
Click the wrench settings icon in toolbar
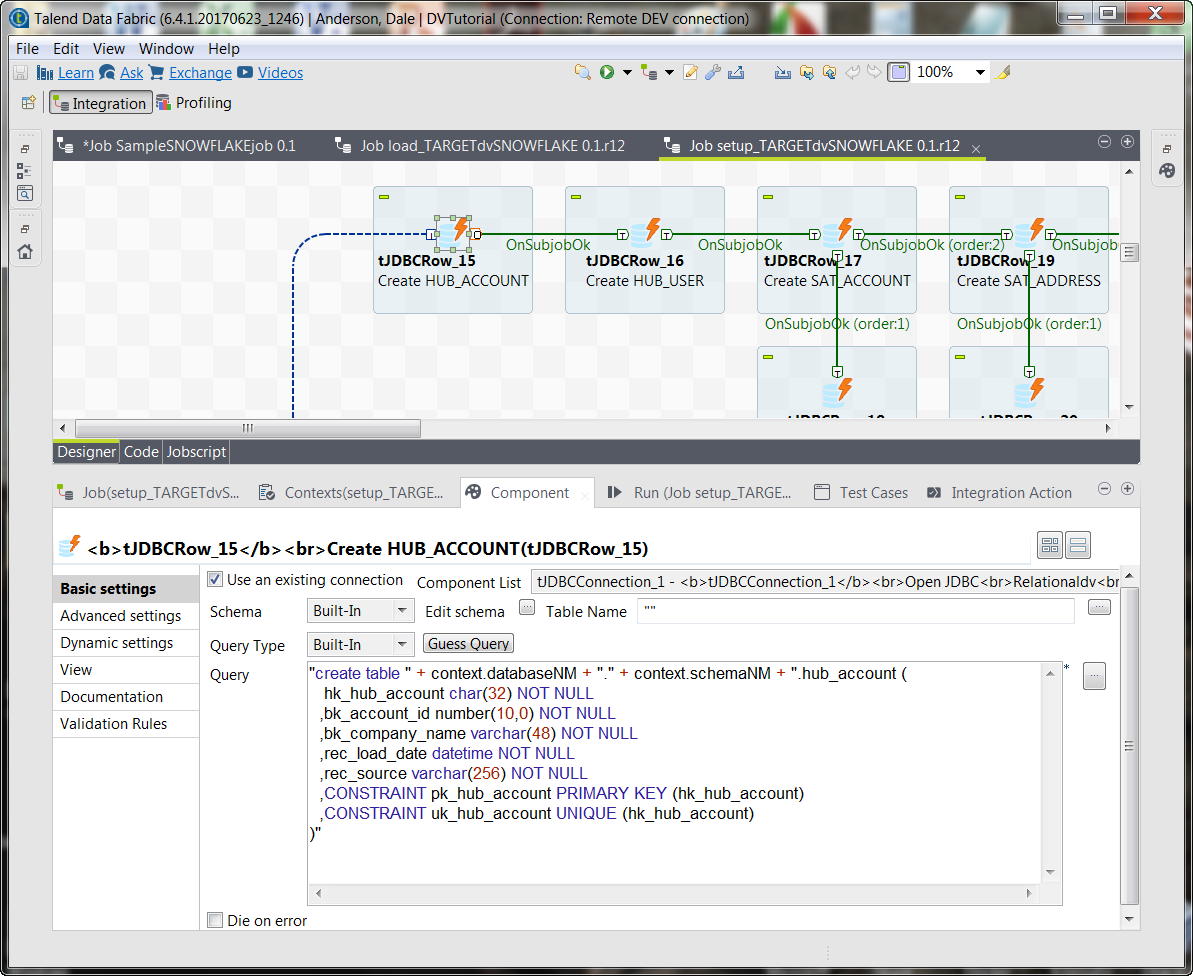click(x=713, y=72)
